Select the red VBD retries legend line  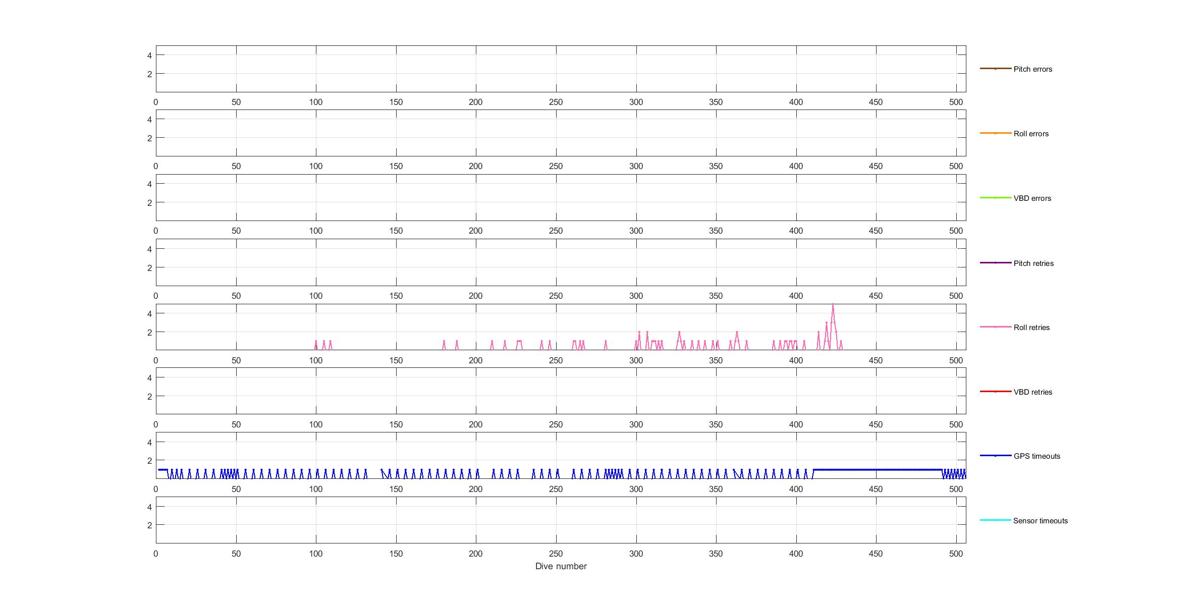995,391
